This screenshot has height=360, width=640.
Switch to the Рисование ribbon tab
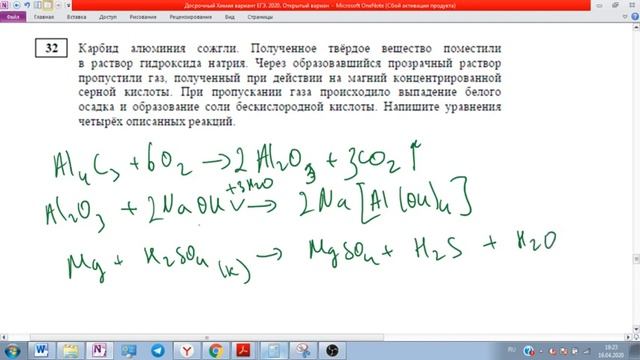pyautogui.click(x=143, y=17)
